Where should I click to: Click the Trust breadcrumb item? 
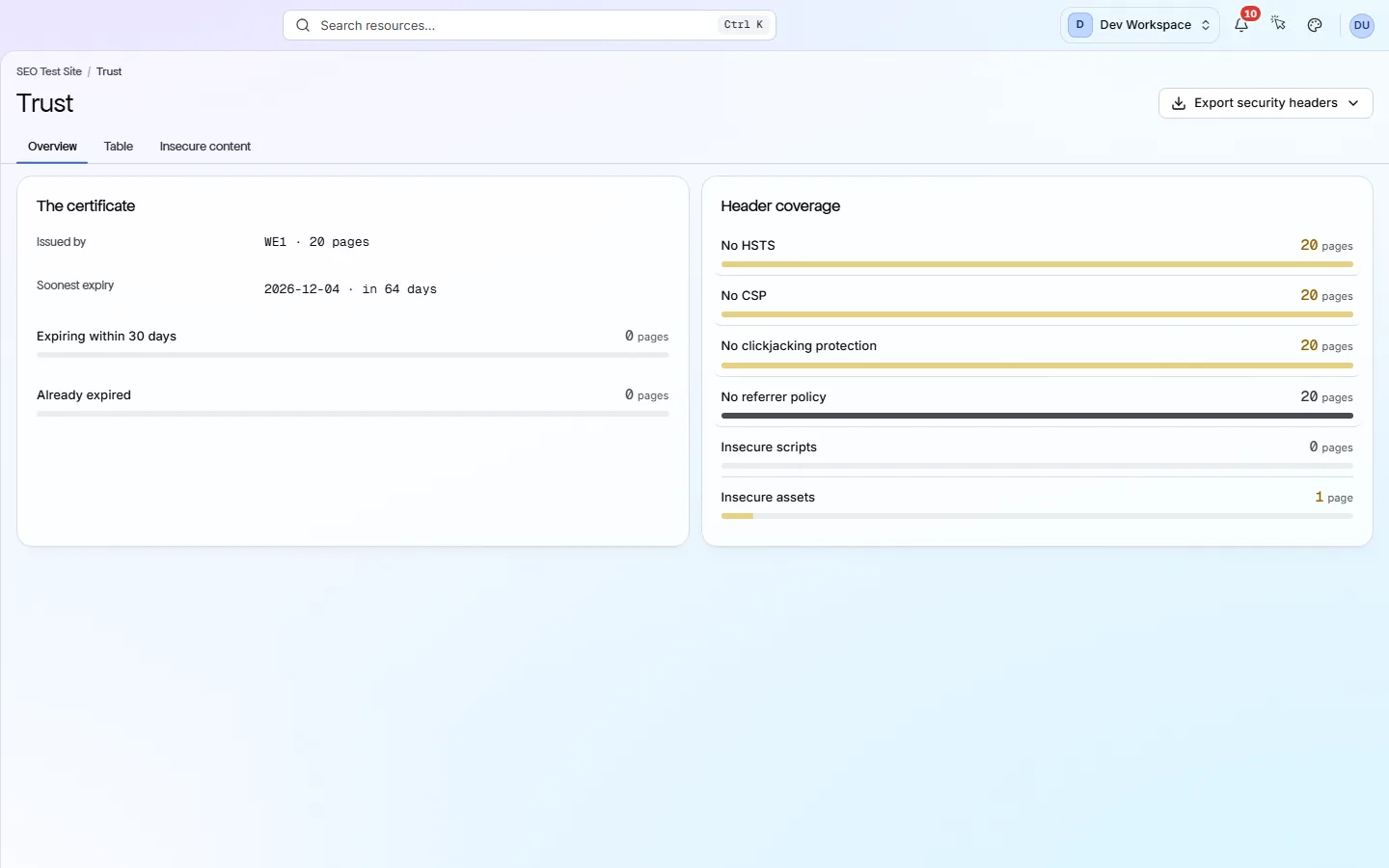109,71
